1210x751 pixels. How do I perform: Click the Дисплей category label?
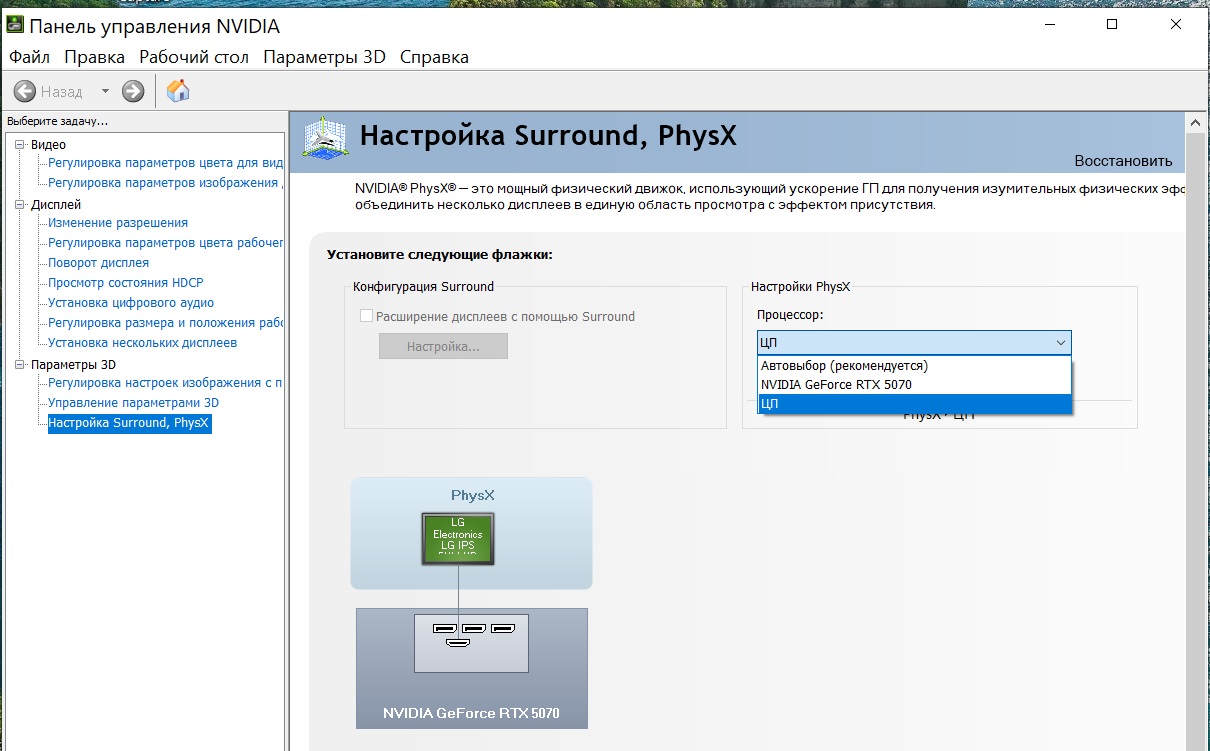coord(56,205)
